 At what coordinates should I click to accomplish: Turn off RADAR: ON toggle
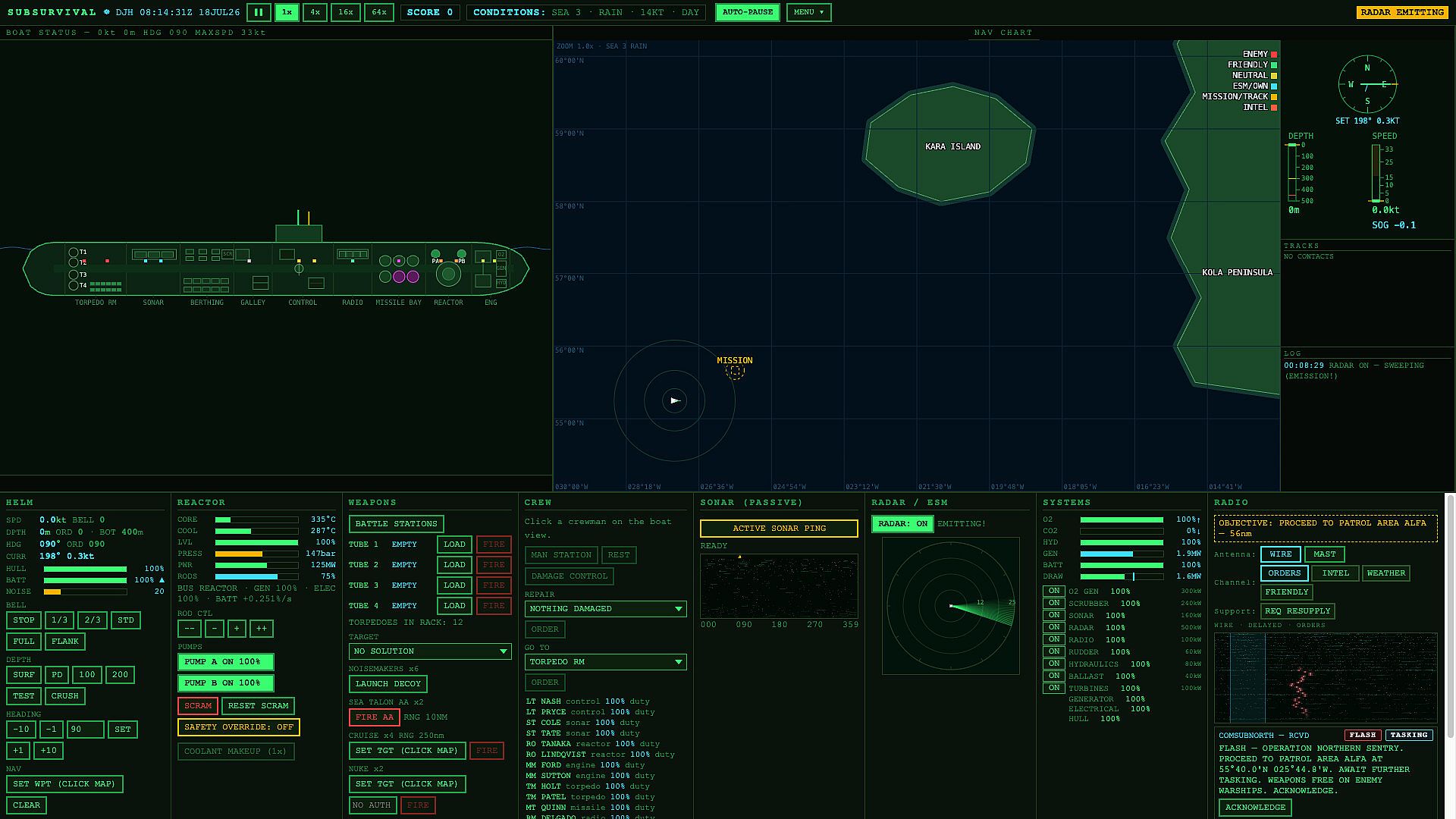(x=902, y=524)
